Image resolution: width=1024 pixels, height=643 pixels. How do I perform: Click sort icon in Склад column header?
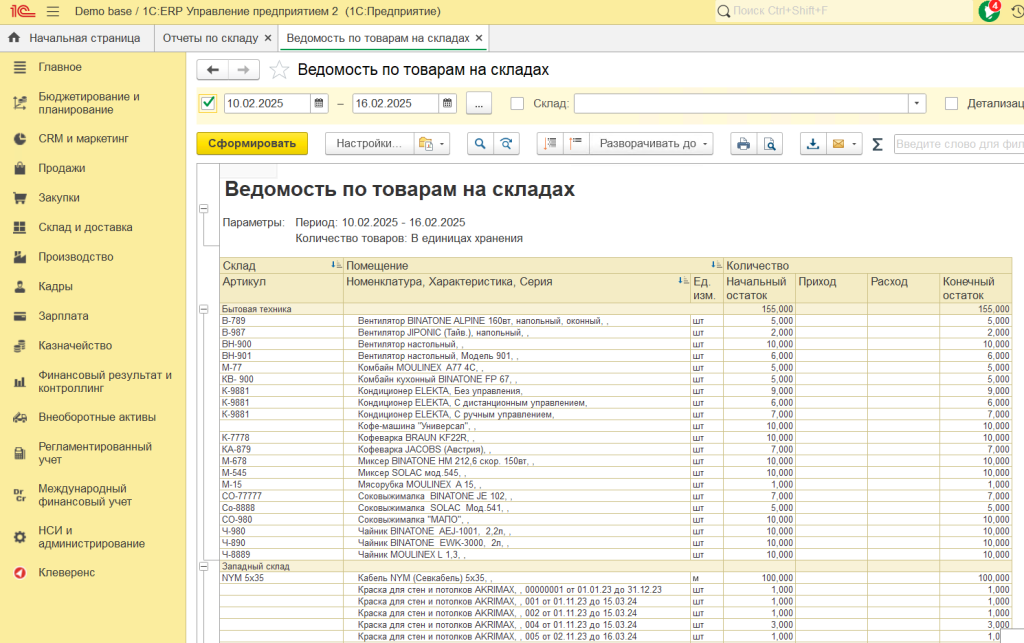click(x=336, y=265)
